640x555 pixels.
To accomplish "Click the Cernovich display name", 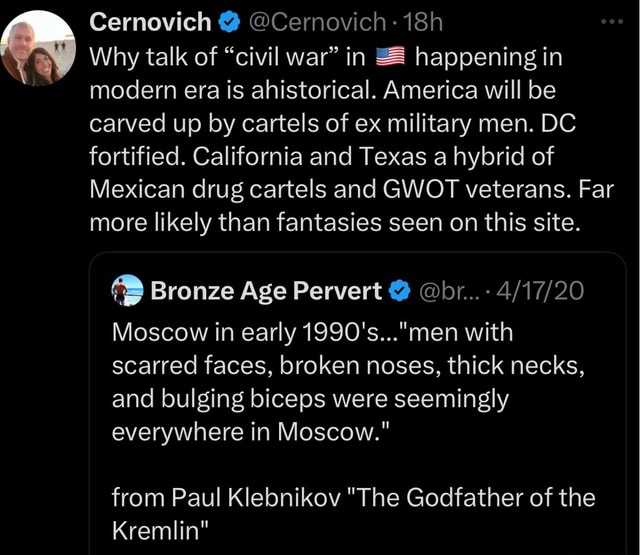I will (150, 22).
